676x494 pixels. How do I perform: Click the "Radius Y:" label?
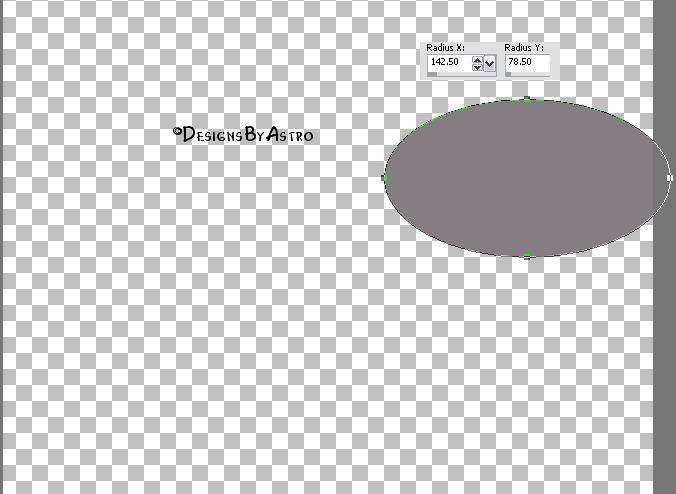(524, 47)
